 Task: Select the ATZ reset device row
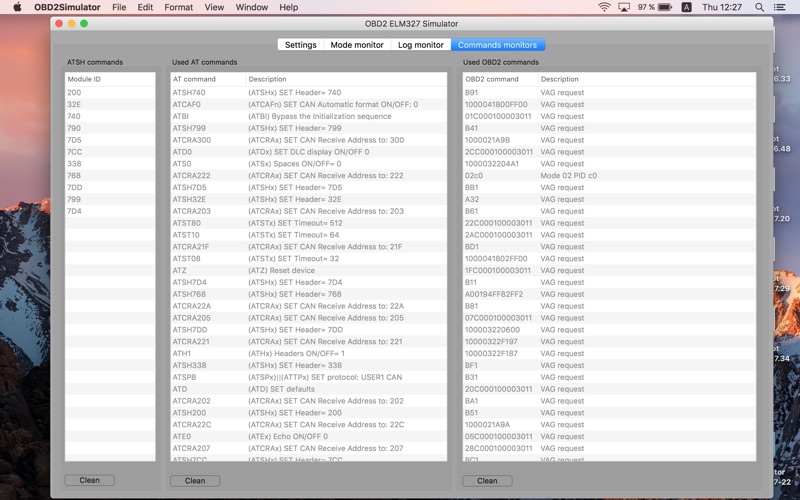coord(309,270)
